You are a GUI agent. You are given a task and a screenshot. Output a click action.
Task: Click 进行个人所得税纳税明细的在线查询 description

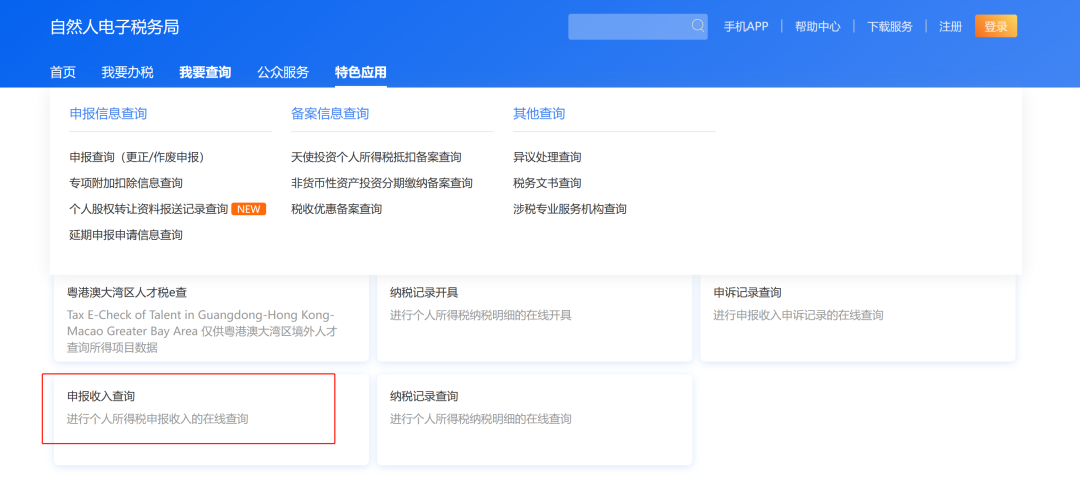pos(481,419)
